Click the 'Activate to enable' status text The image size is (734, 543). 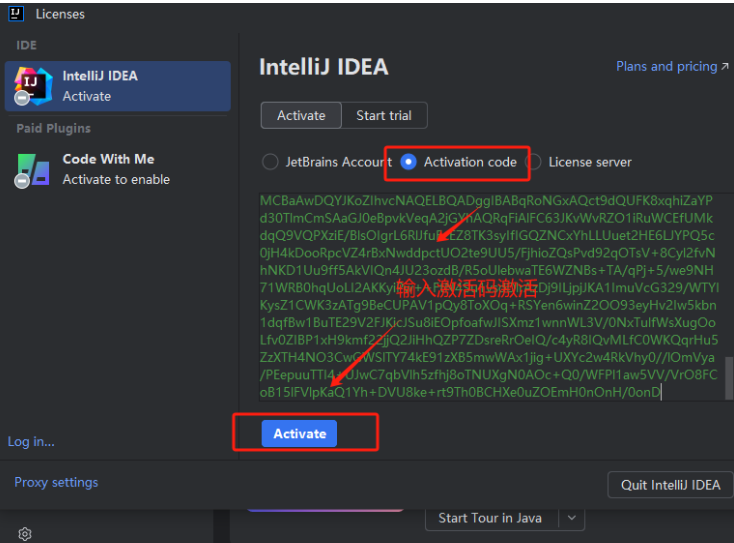click(116, 179)
